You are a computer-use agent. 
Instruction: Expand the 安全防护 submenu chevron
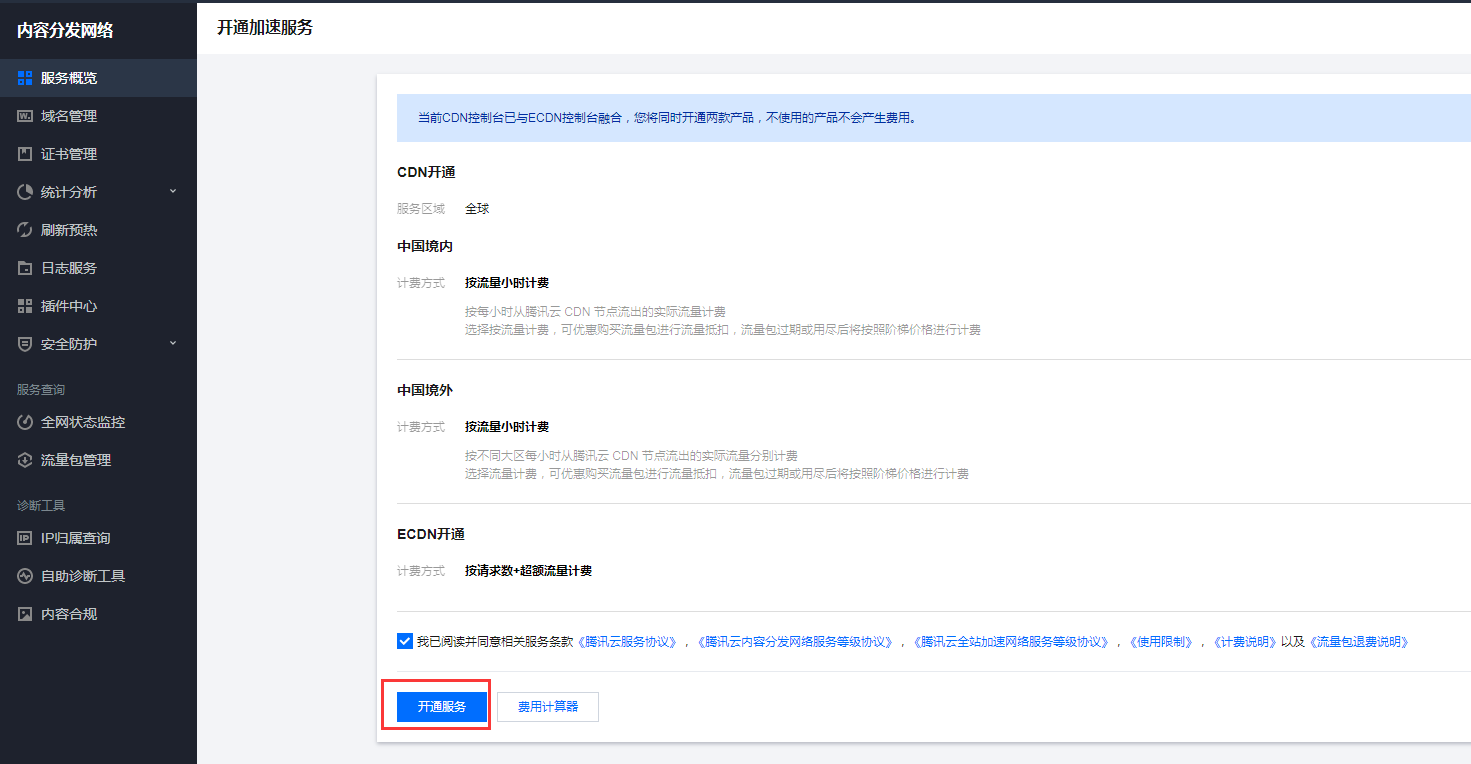(x=172, y=344)
